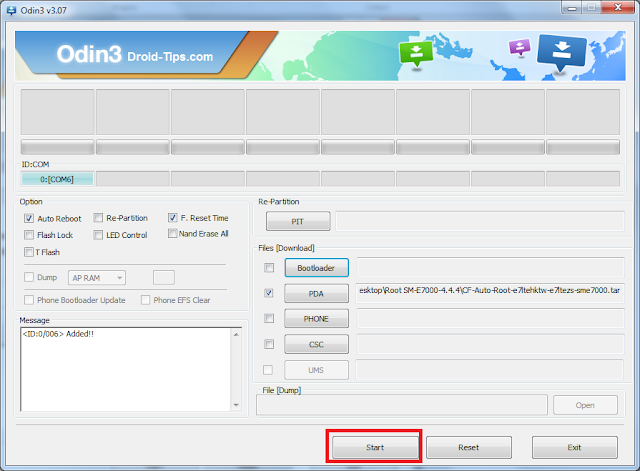640x471 pixels.
Task: Uncheck the checkbox beside PDA
Action: 269,293
